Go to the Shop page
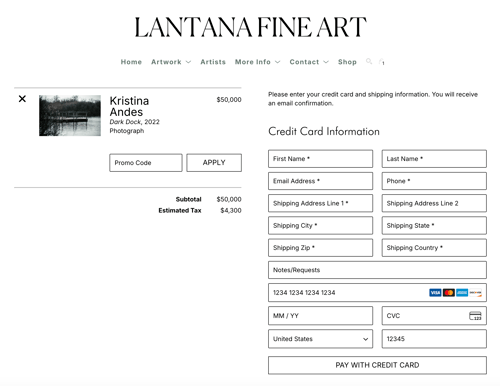500x386 pixels. point(347,62)
